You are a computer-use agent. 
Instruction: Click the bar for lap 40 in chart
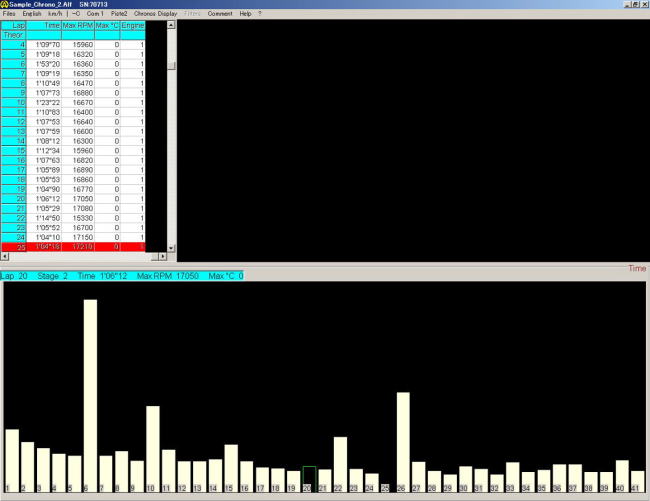click(622, 476)
